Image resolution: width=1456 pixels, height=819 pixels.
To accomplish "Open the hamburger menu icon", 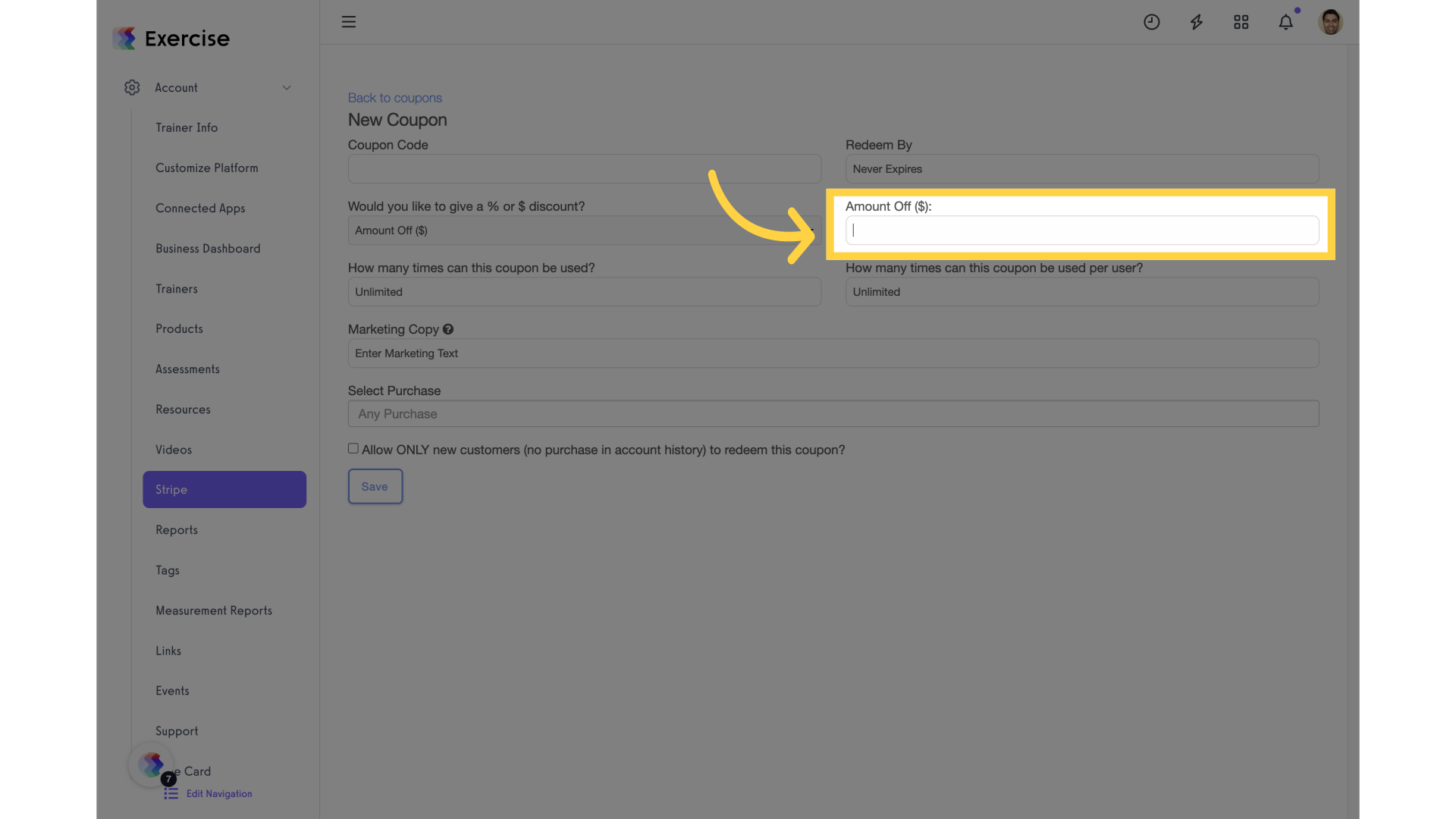I will (348, 22).
